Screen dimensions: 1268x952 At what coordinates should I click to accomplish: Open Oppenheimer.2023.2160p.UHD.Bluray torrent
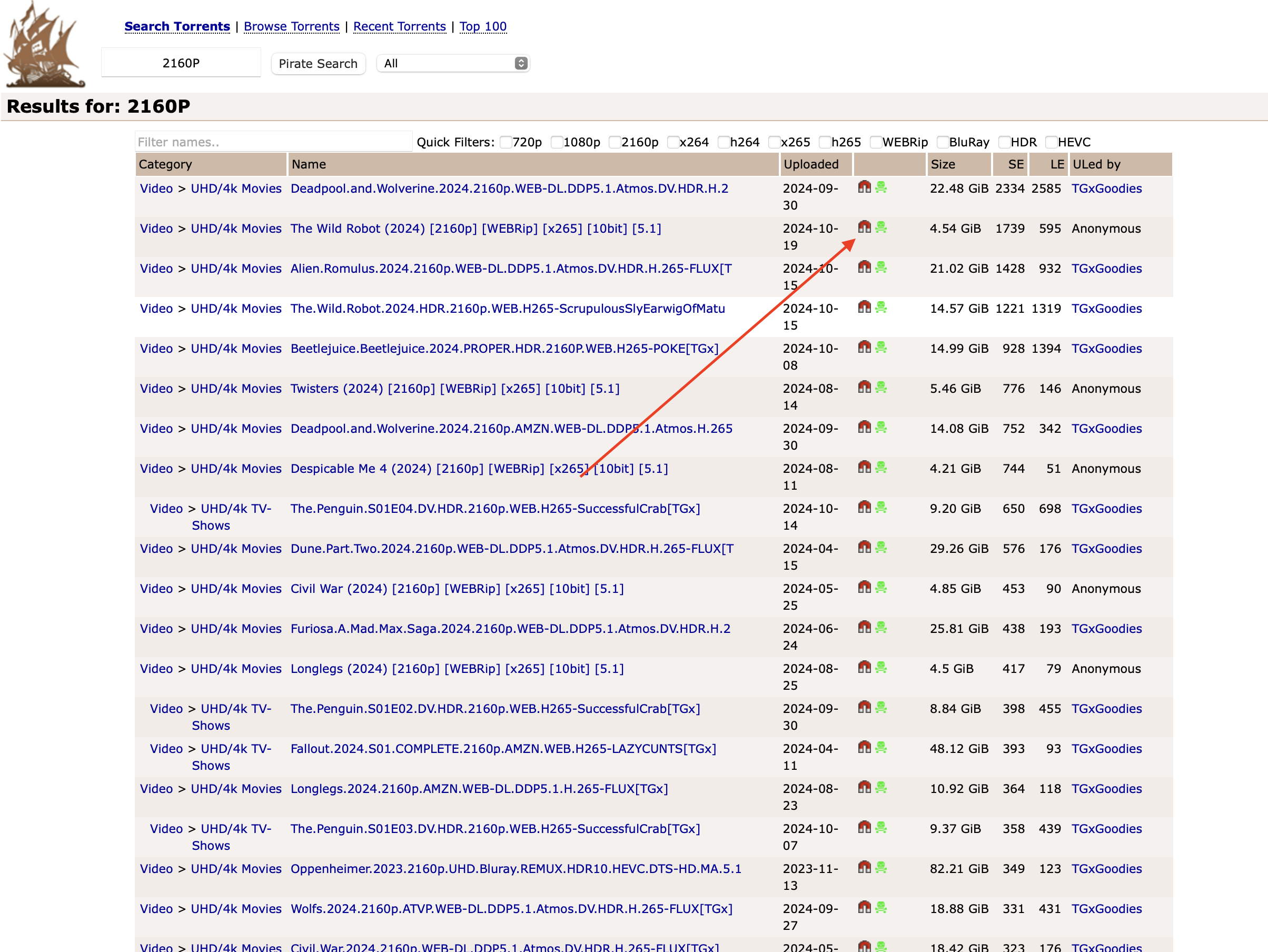coord(516,869)
